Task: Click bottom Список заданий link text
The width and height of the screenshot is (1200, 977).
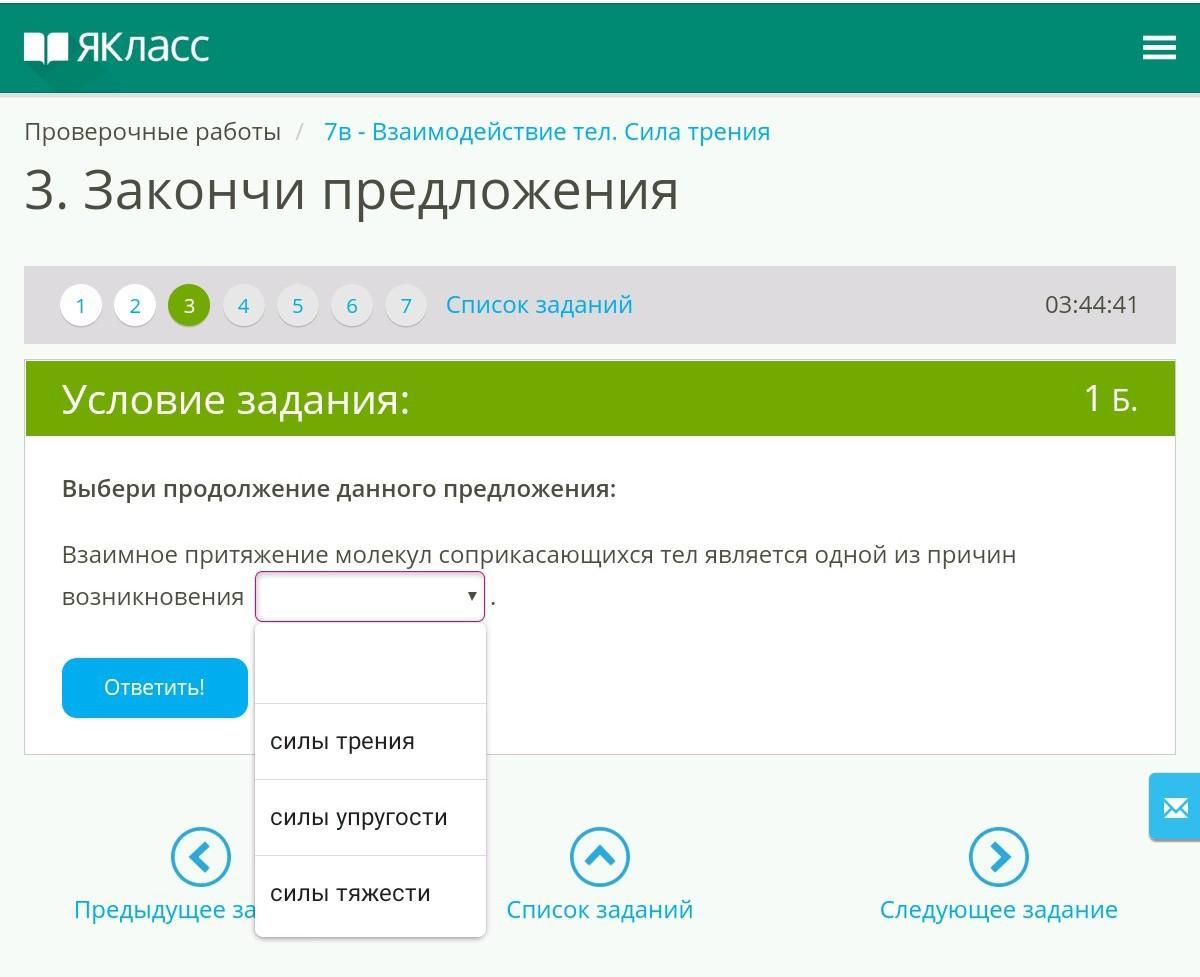Action: click(x=600, y=910)
